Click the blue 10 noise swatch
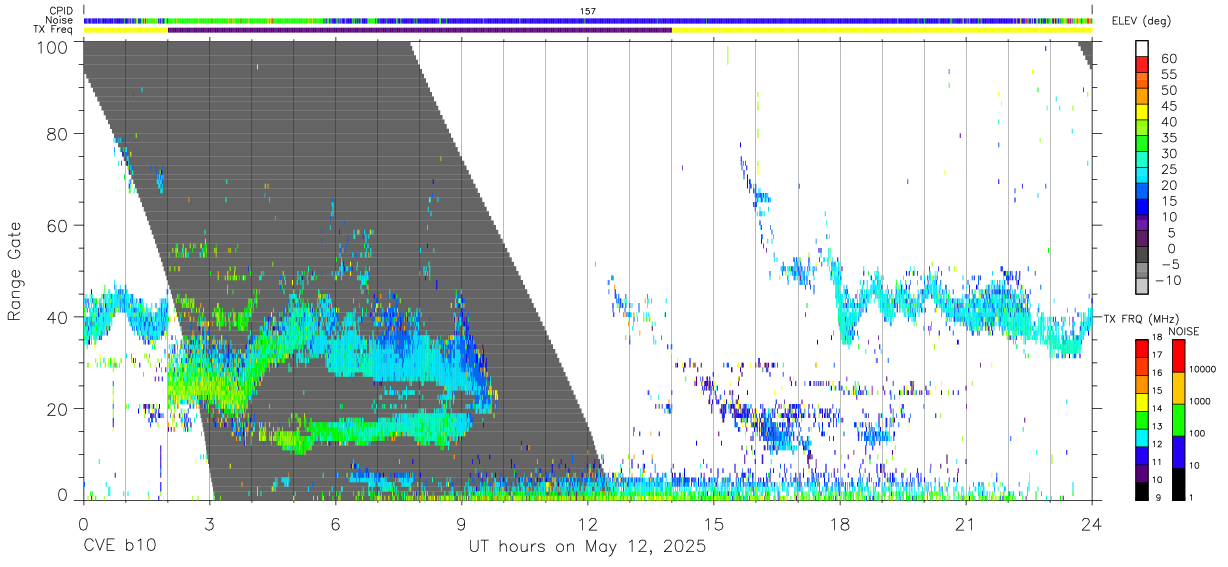 coord(1178,452)
